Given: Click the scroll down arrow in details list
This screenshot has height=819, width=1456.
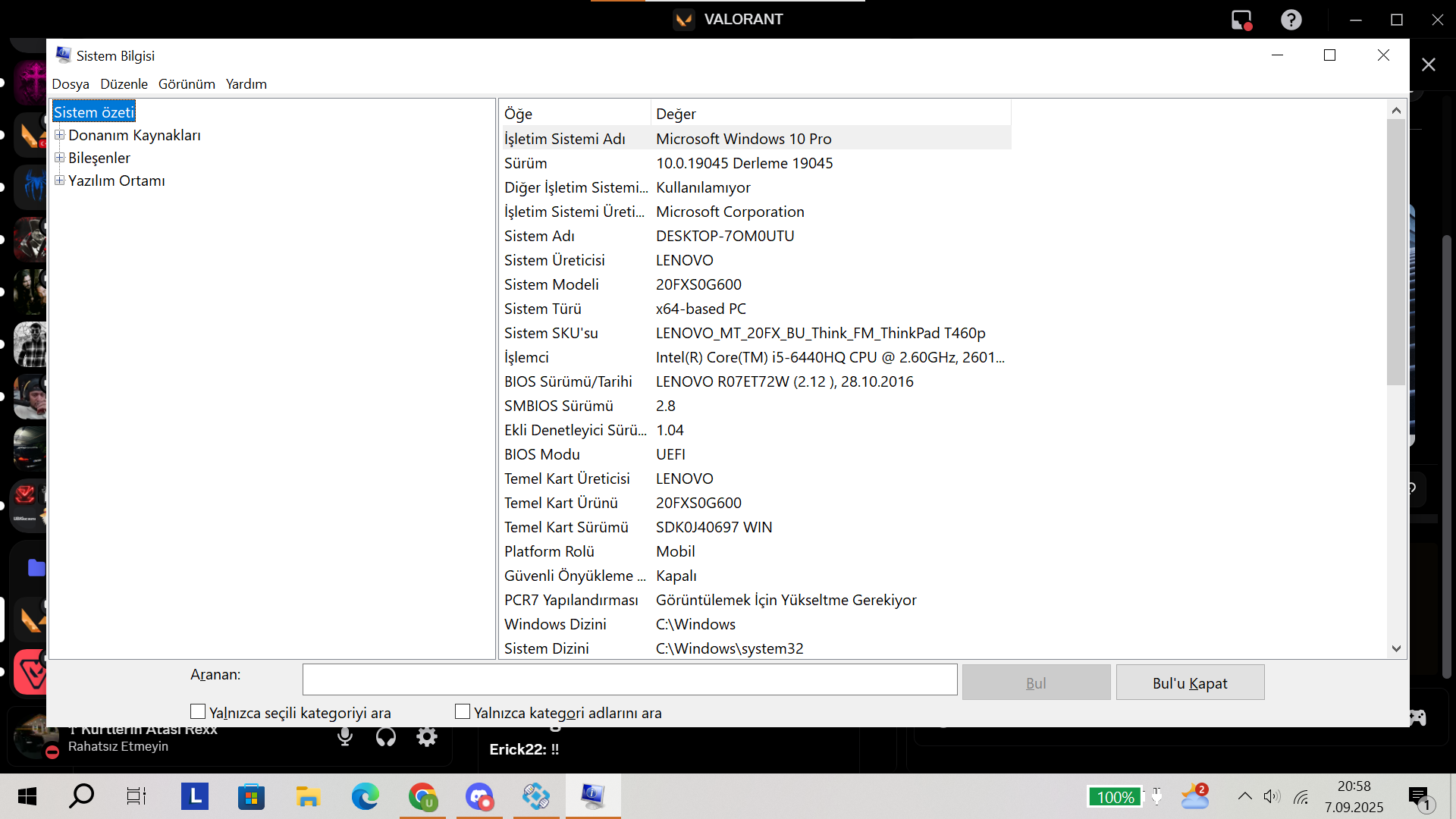Looking at the screenshot, I should [1396, 648].
